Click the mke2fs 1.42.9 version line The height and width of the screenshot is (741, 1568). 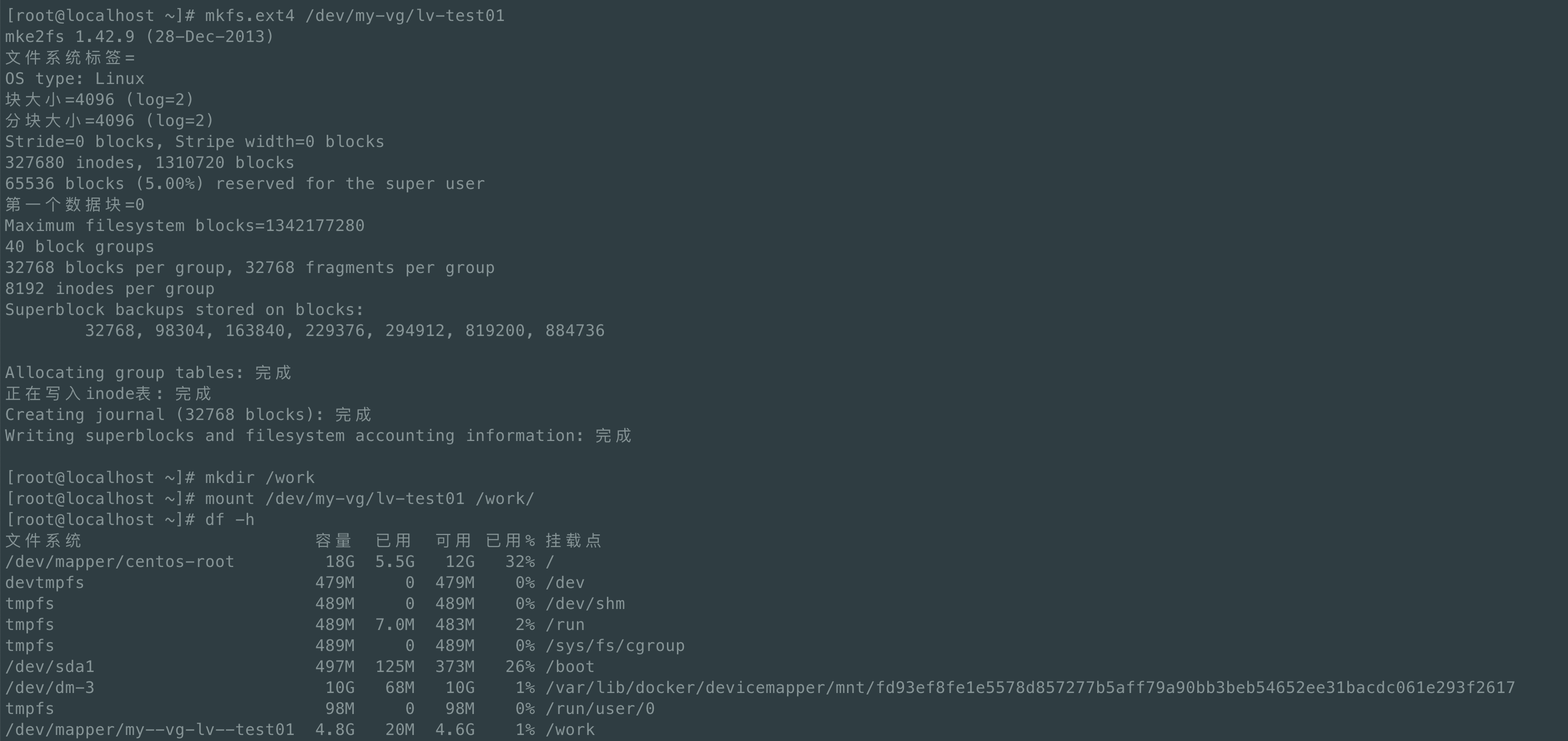tap(140, 36)
